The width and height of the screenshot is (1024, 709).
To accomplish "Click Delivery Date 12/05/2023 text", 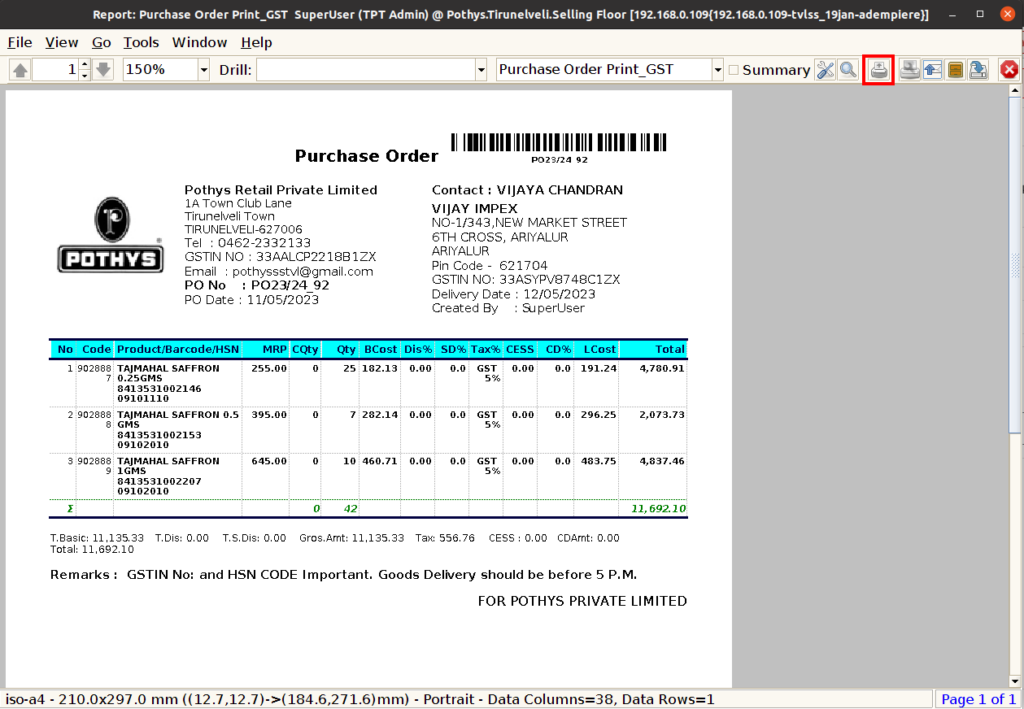I will click(513, 294).
